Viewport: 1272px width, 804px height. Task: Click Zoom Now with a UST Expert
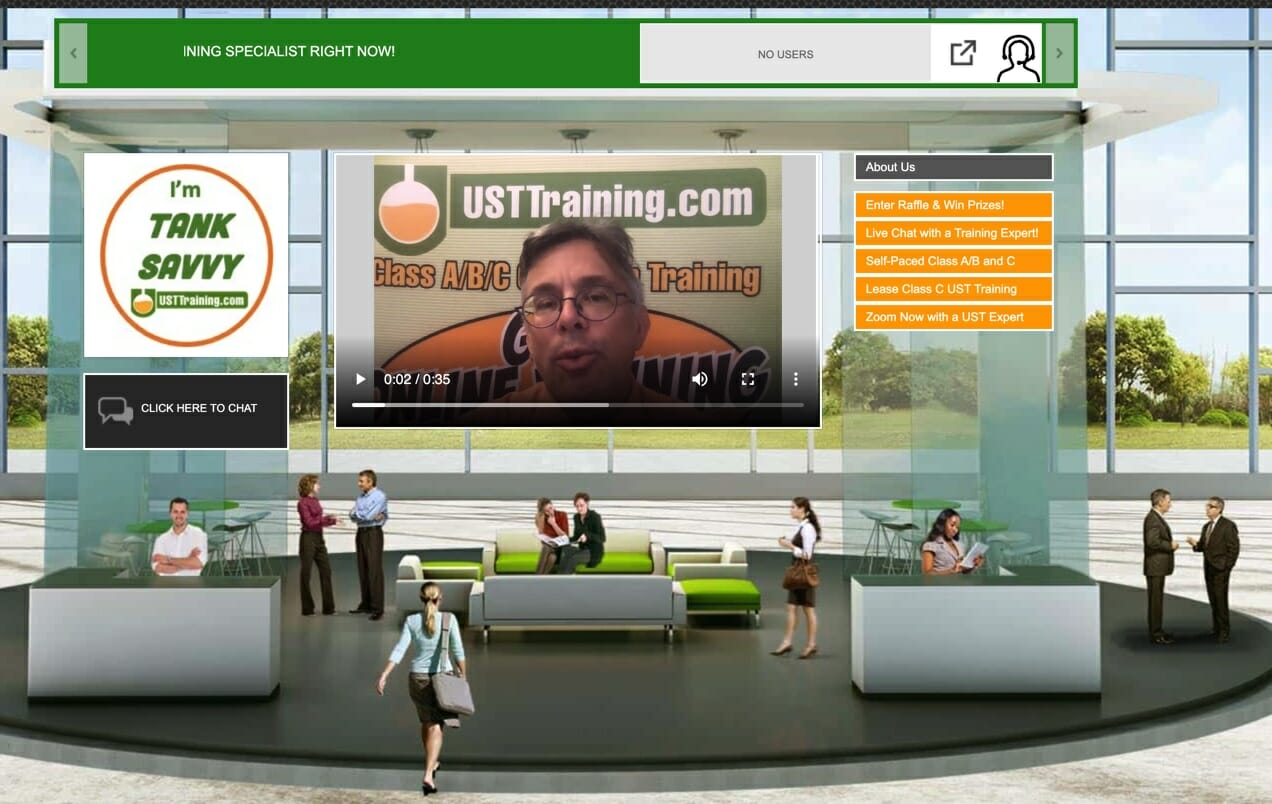point(953,316)
